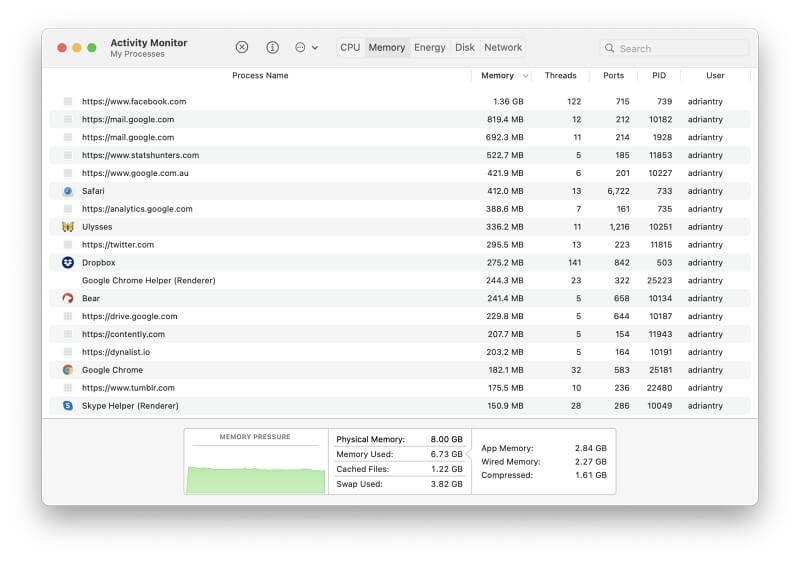The image size is (800, 561).
Task: Click the Bear app icon
Action: tap(67, 298)
